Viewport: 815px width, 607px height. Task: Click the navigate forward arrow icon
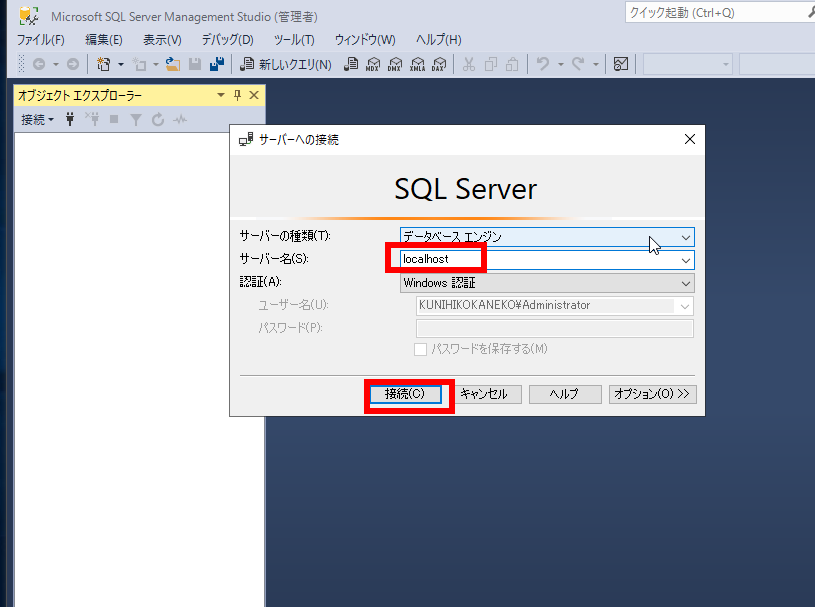73,64
